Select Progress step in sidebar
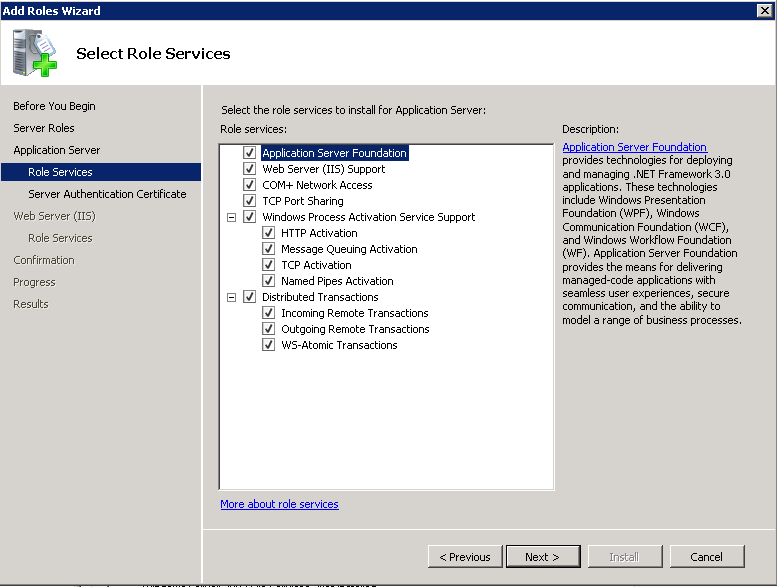 pos(34,282)
